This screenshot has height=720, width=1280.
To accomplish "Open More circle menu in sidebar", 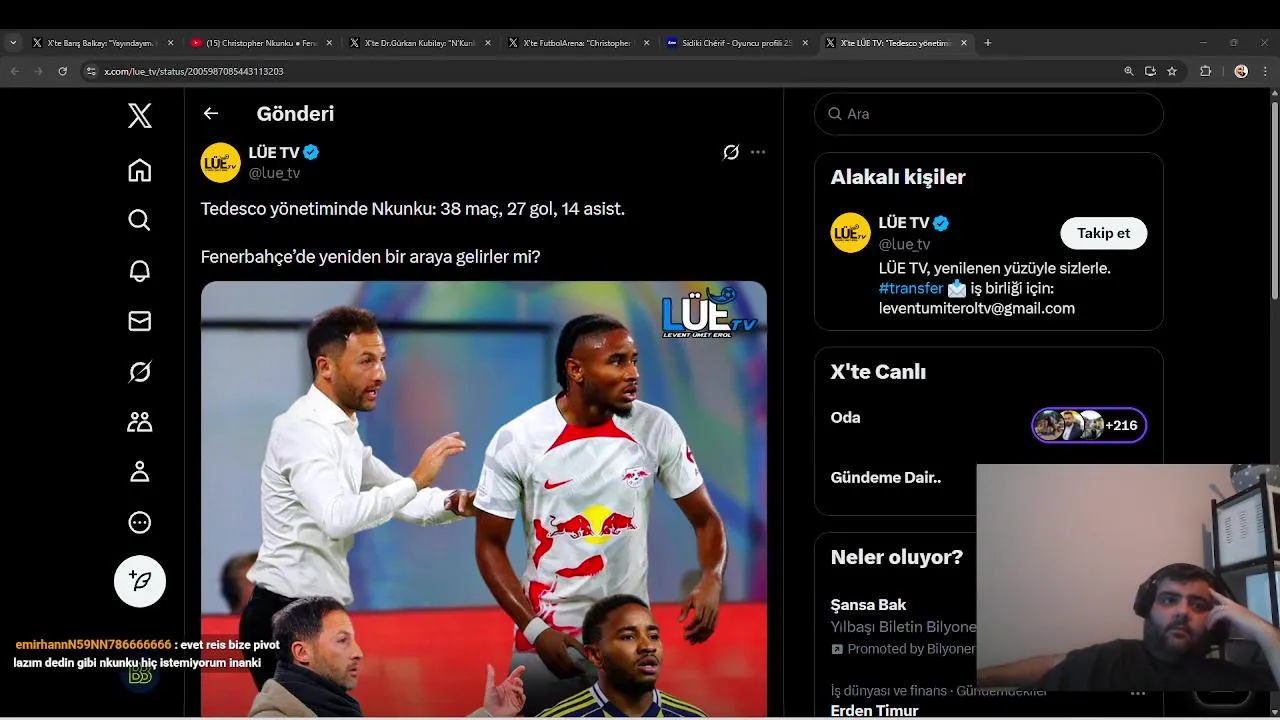I will click(x=140, y=522).
